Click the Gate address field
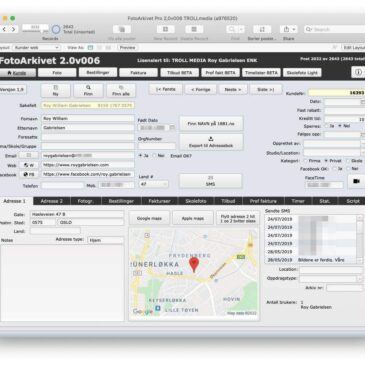This screenshot has width=365, height=365. 77,214
